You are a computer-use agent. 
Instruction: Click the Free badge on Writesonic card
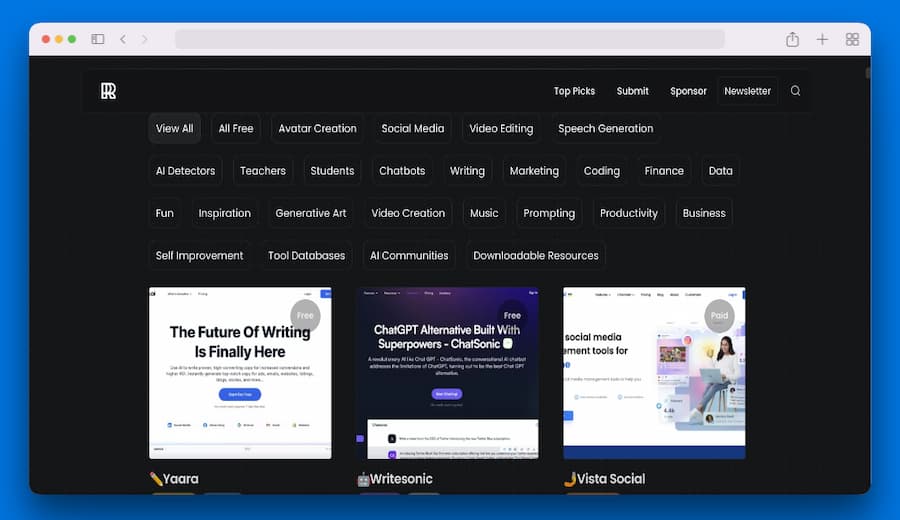(x=512, y=315)
